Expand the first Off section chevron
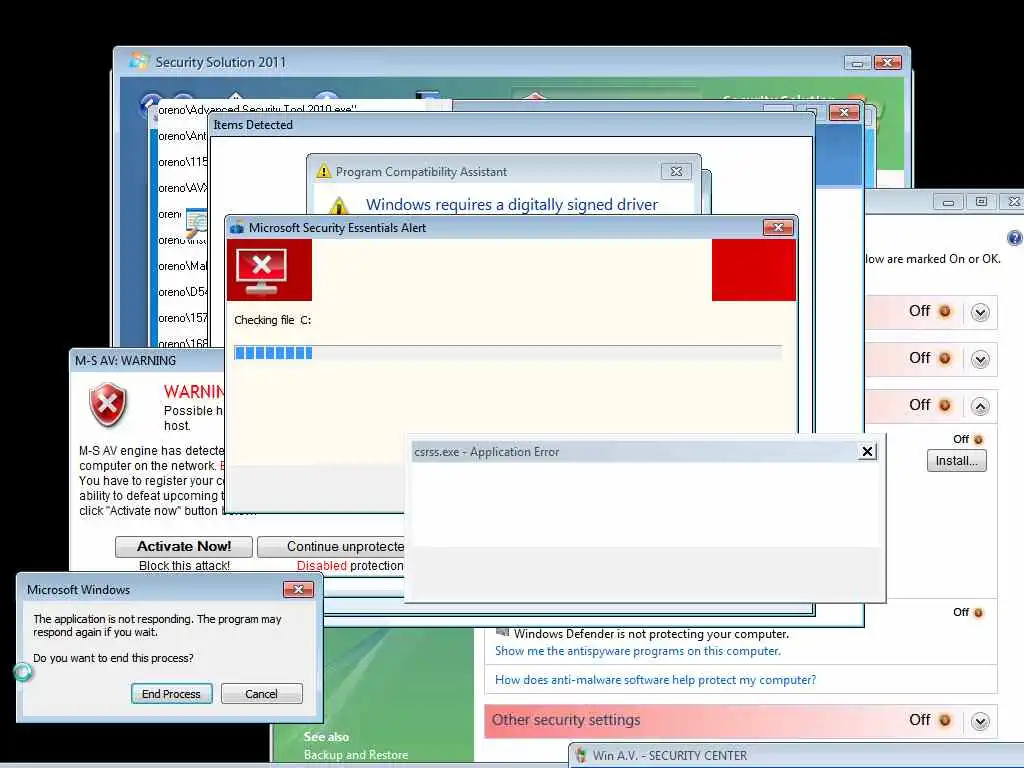The image size is (1024, 768). (x=980, y=312)
